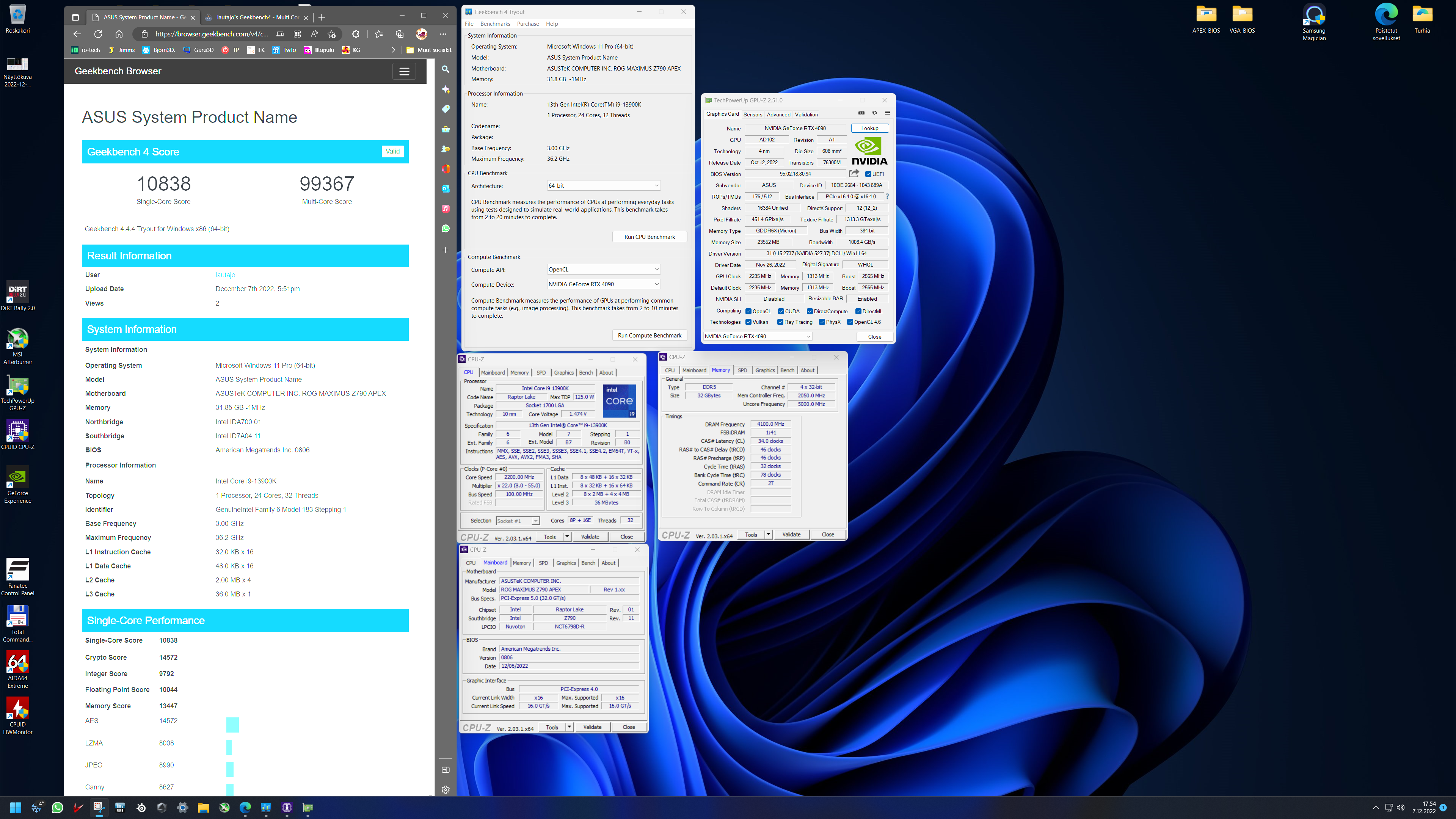Go to Edge home page

pyautogui.click(x=119, y=34)
